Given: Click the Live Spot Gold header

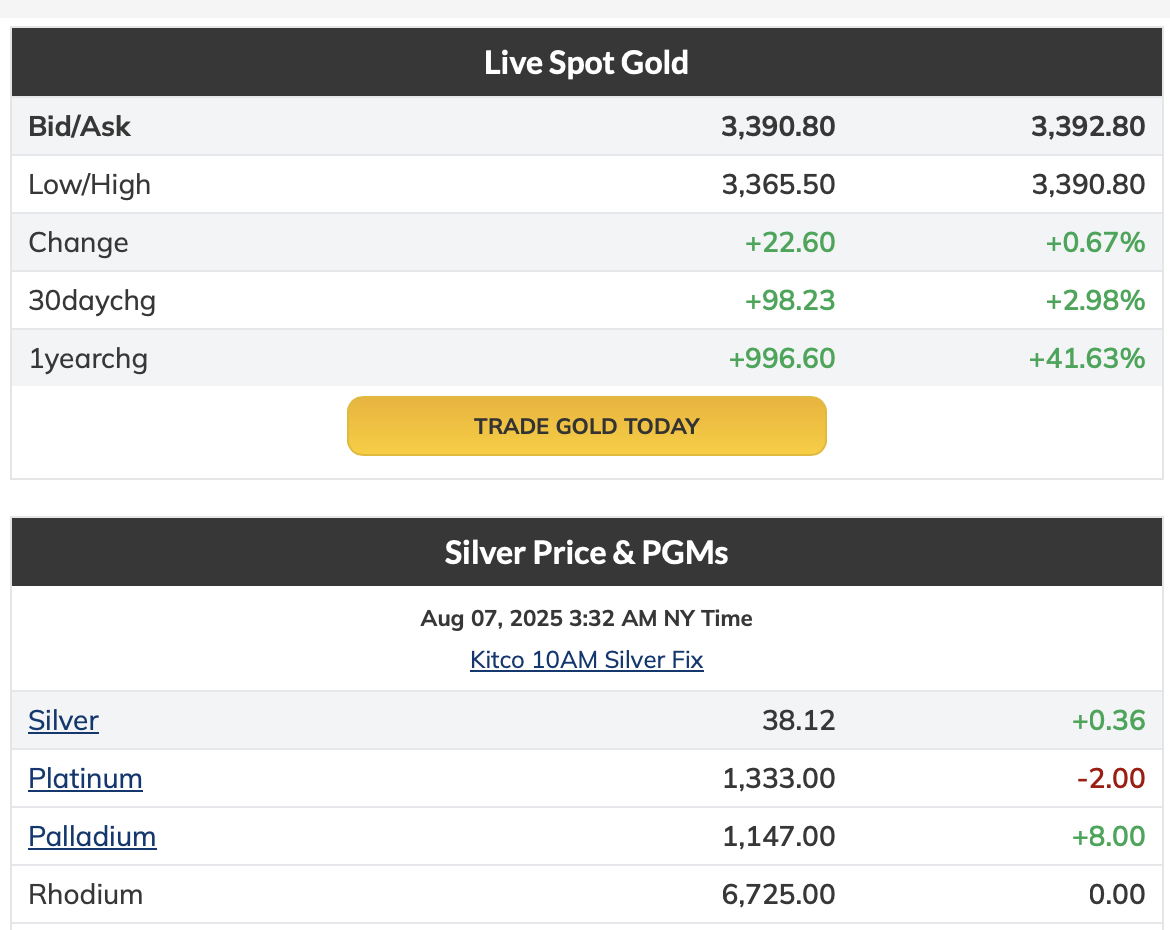Looking at the screenshot, I should 586,62.
